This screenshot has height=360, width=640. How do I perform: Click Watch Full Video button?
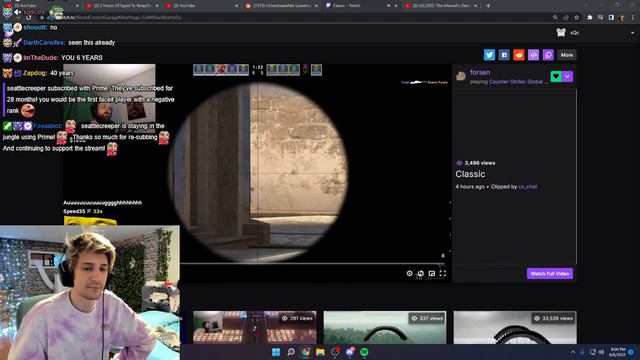click(549, 273)
